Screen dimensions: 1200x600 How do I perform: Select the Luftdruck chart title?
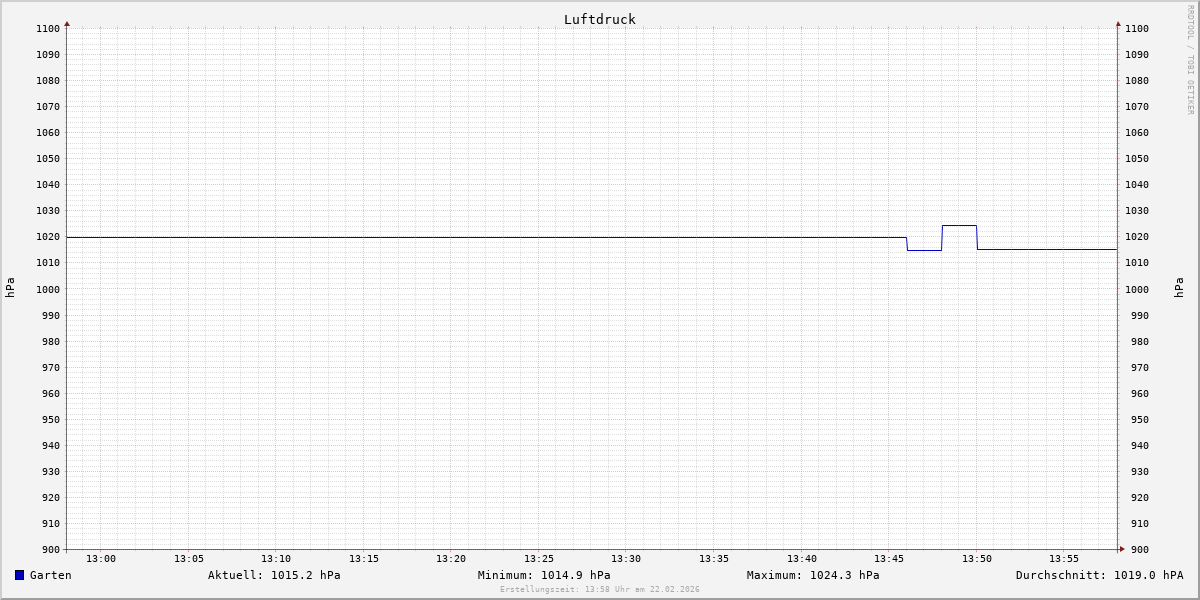coord(599,19)
